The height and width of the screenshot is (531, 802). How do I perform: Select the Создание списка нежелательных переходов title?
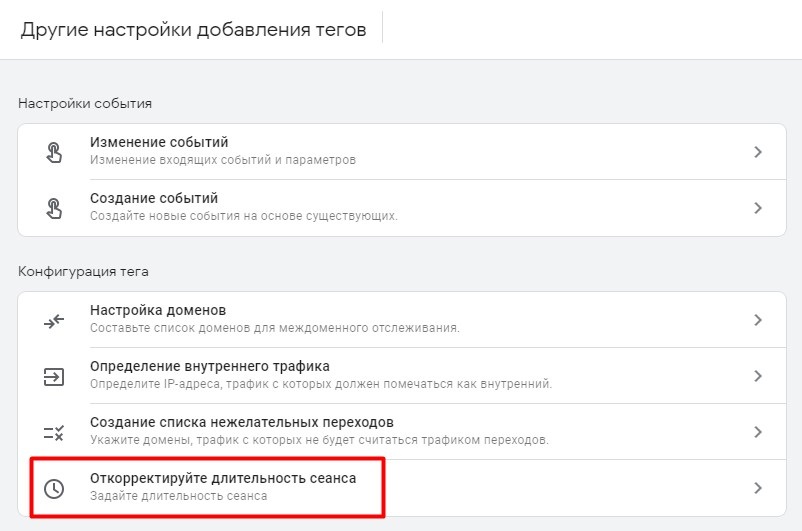(x=242, y=422)
